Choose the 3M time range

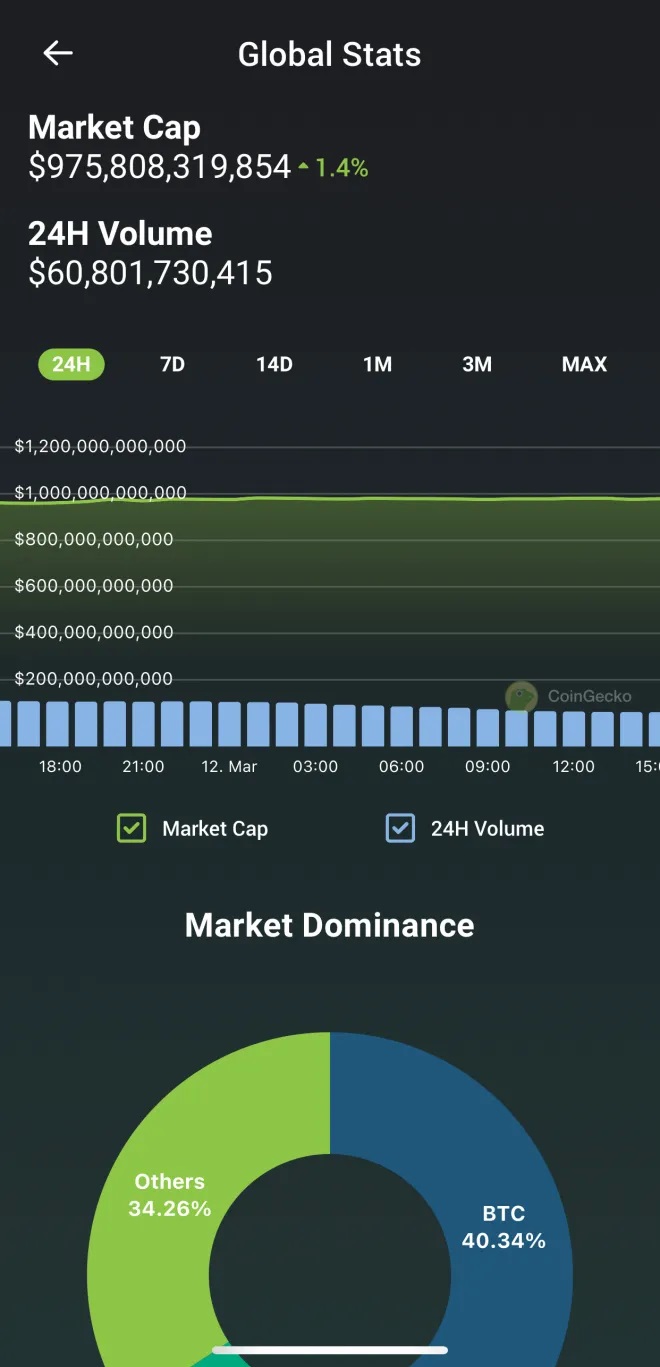pos(477,364)
